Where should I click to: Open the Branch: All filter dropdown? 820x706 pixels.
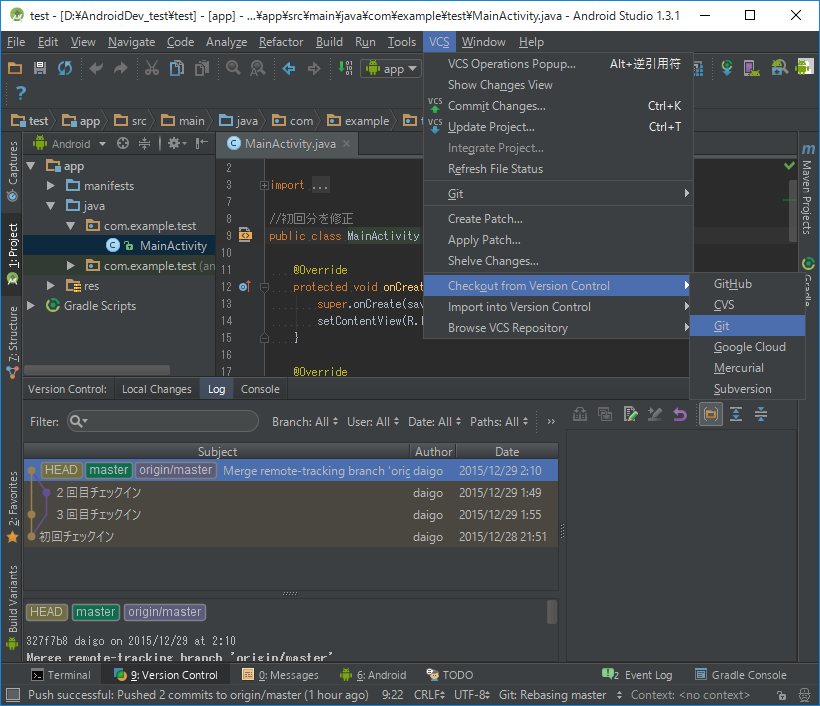(305, 422)
